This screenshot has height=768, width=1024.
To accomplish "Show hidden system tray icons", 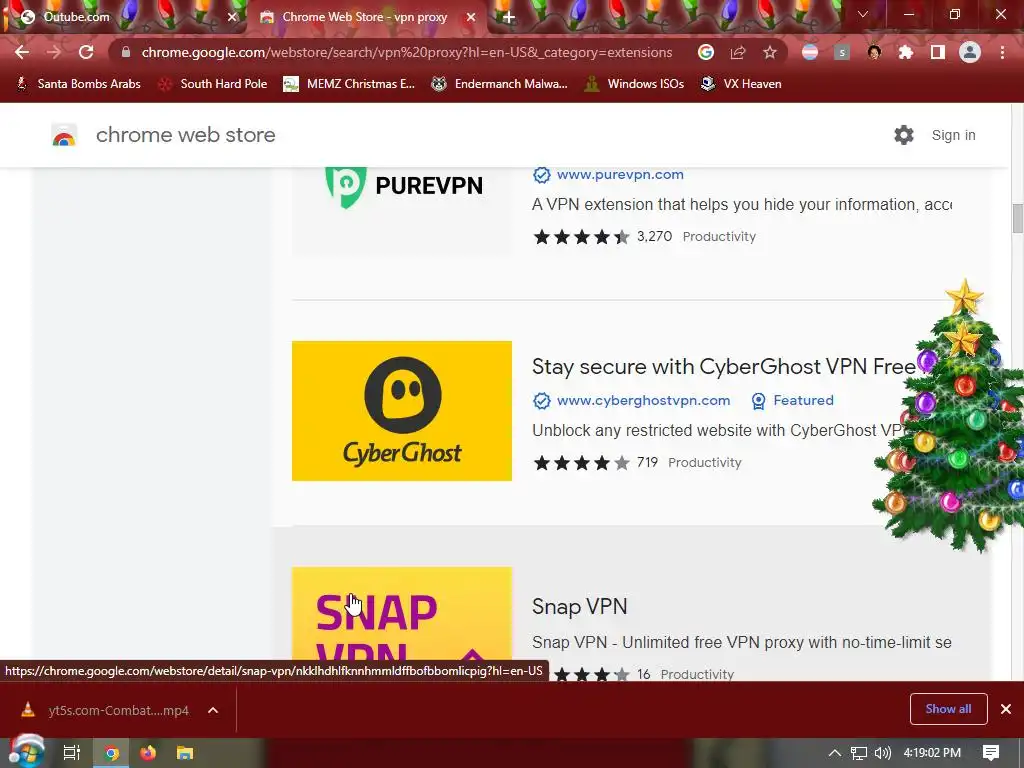I will (x=835, y=753).
